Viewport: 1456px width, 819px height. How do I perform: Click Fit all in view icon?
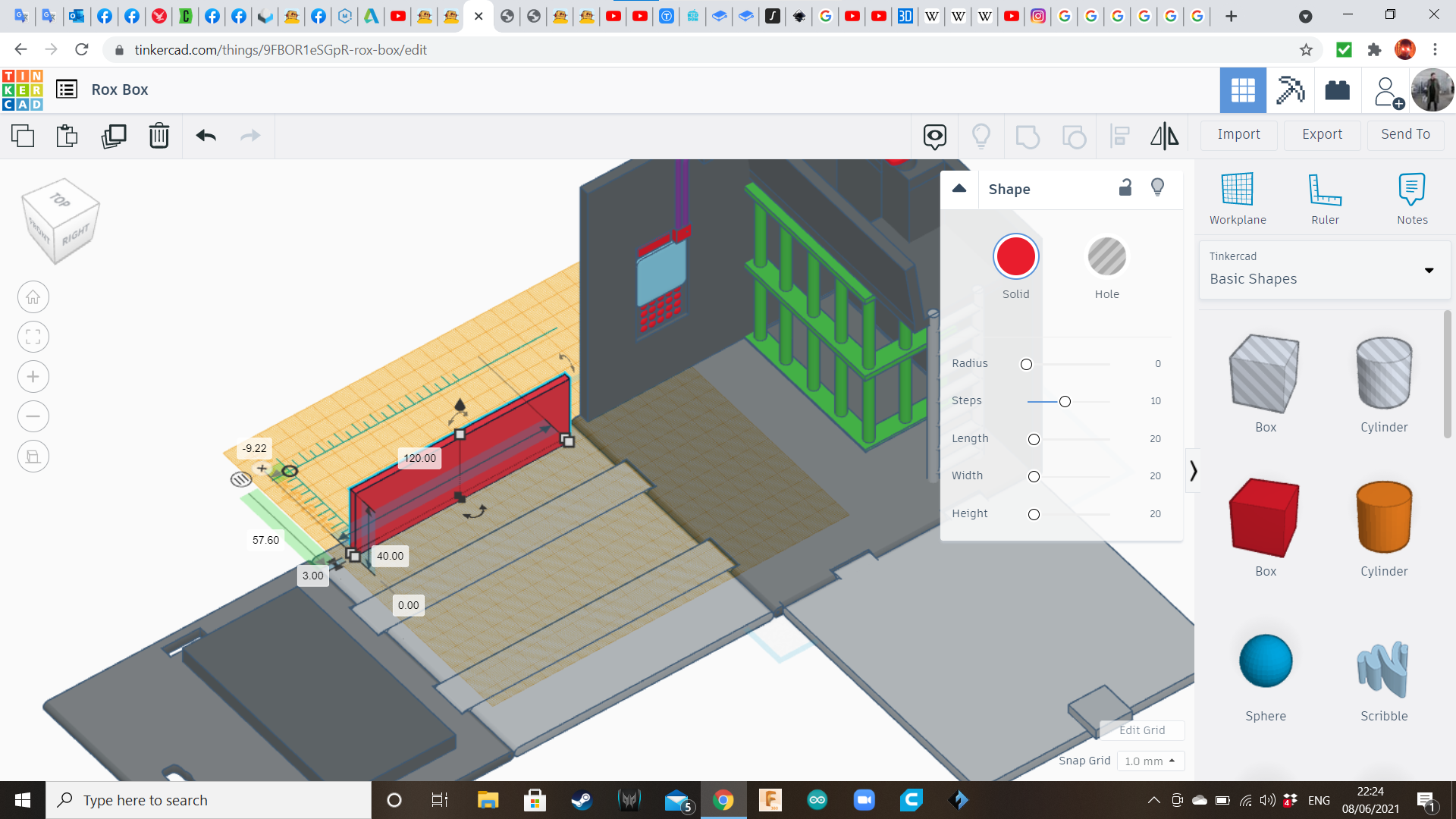coord(33,337)
